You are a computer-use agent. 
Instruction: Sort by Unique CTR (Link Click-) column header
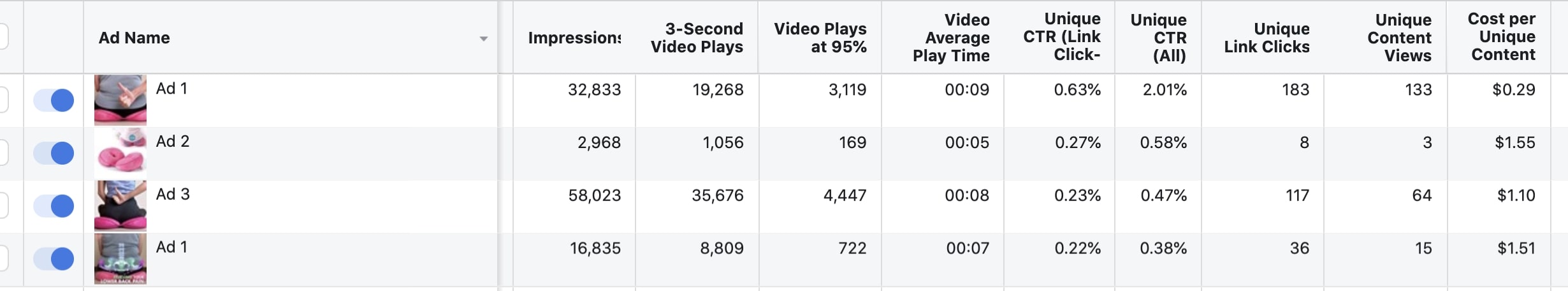pyautogui.click(x=1062, y=37)
